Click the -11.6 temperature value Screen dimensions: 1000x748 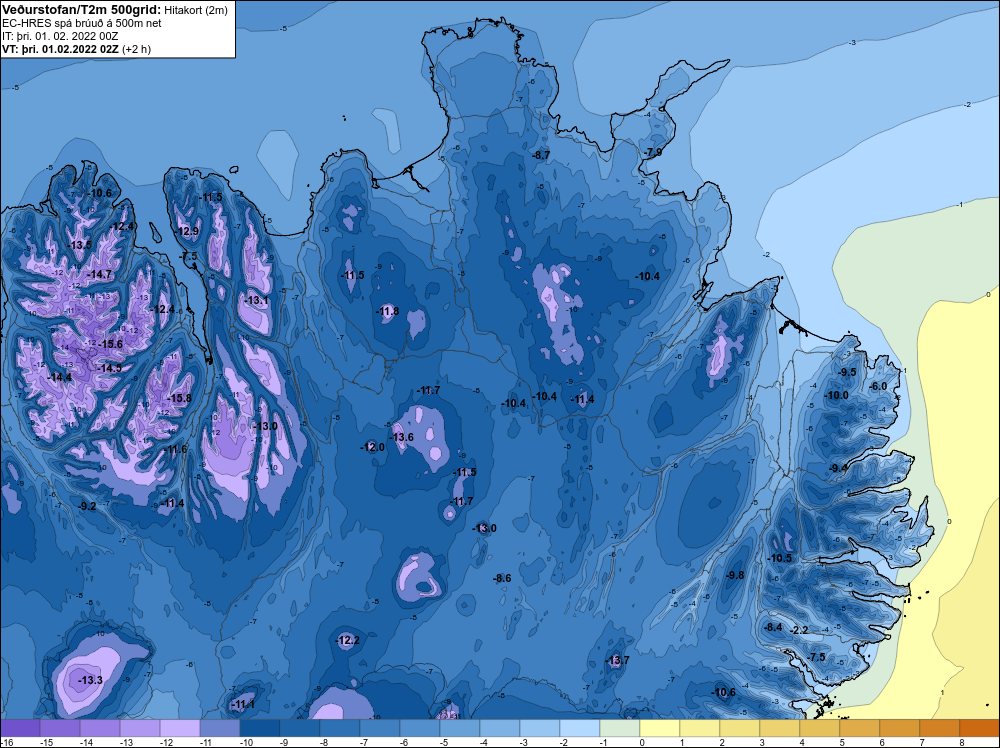(x=177, y=449)
